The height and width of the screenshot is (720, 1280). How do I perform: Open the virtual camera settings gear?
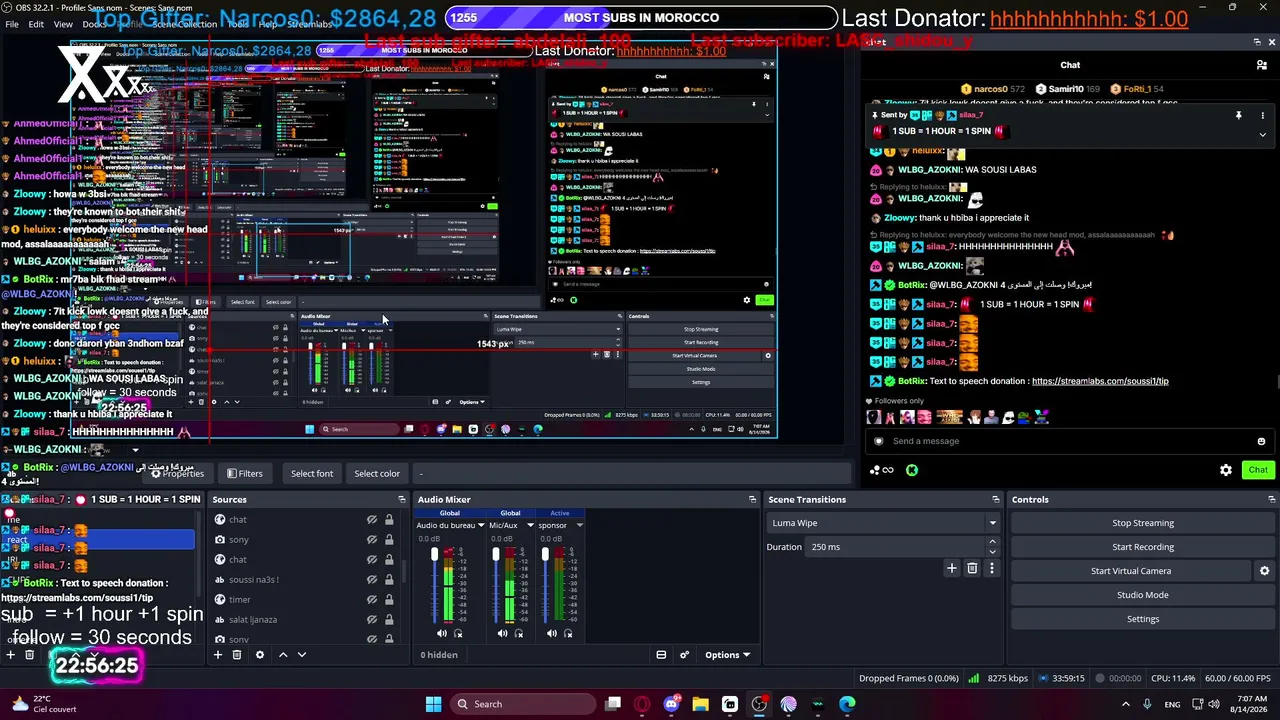click(1264, 571)
